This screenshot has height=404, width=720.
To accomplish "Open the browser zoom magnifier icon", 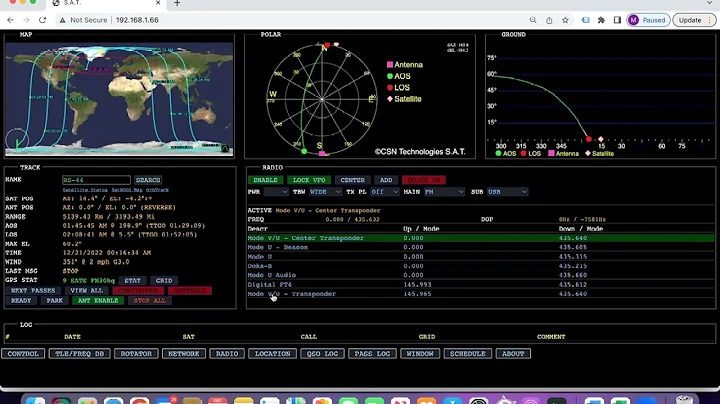I will 533,20.
